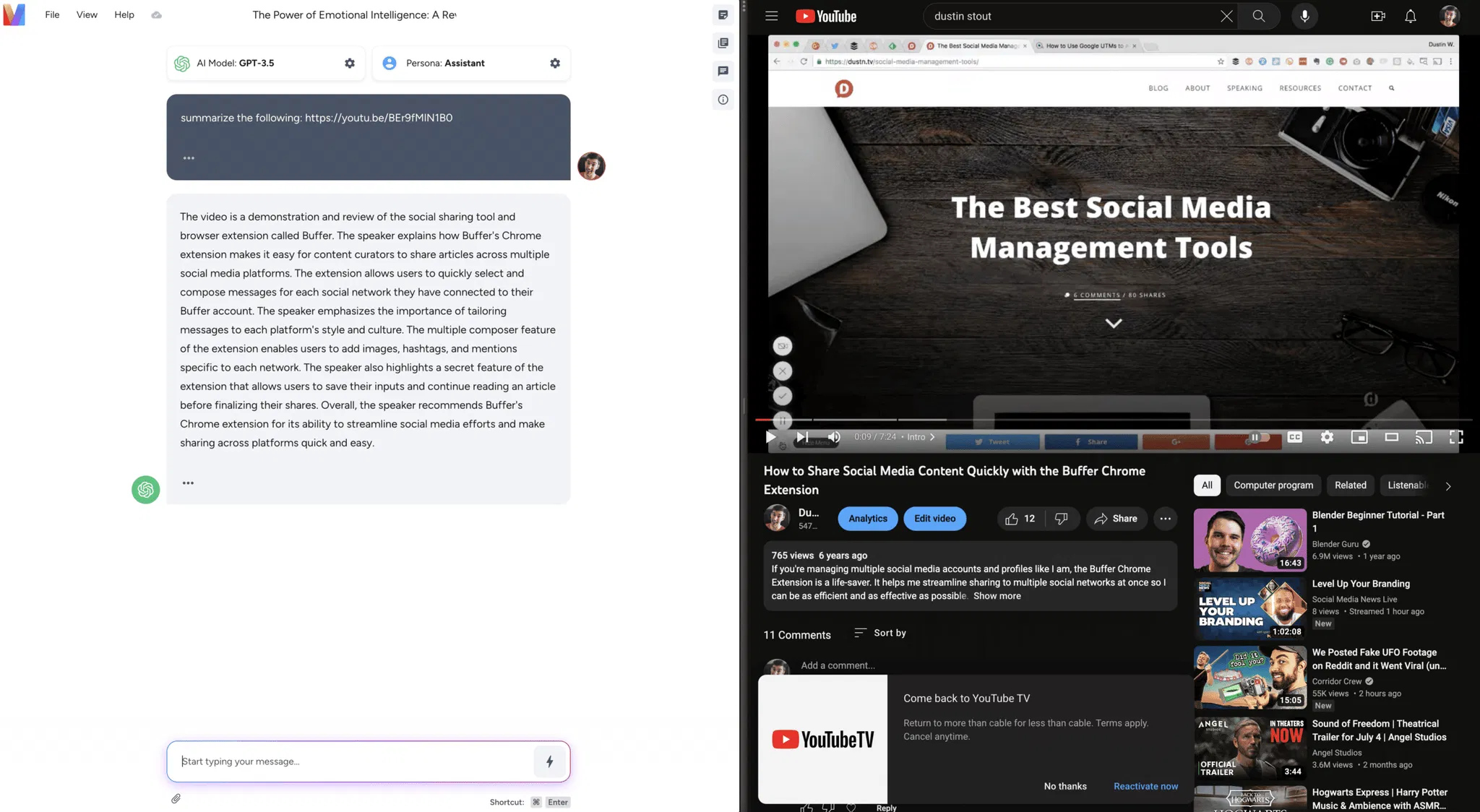The image size is (1480, 812).
Task: Like the video with thumbs up
Action: click(1012, 519)
